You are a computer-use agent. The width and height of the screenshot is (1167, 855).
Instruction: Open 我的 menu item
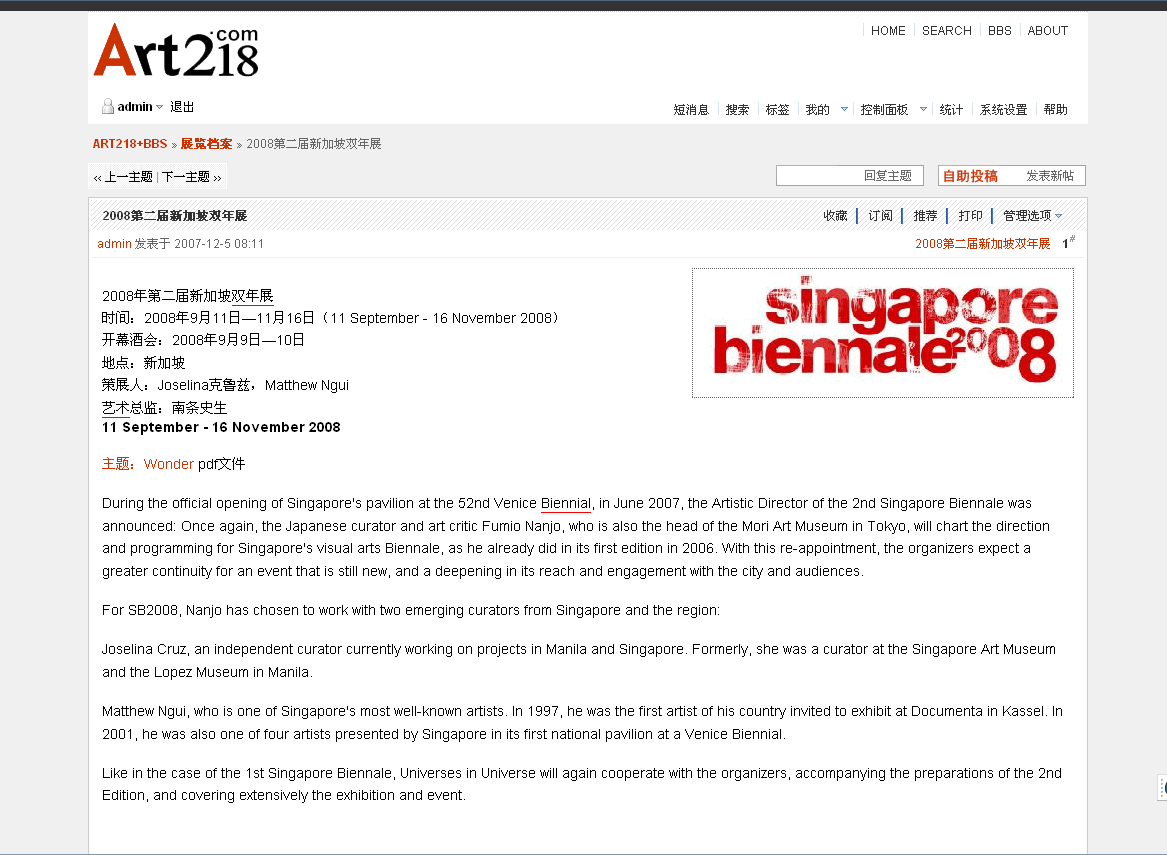pyautogui.click(x=817, y=109)
